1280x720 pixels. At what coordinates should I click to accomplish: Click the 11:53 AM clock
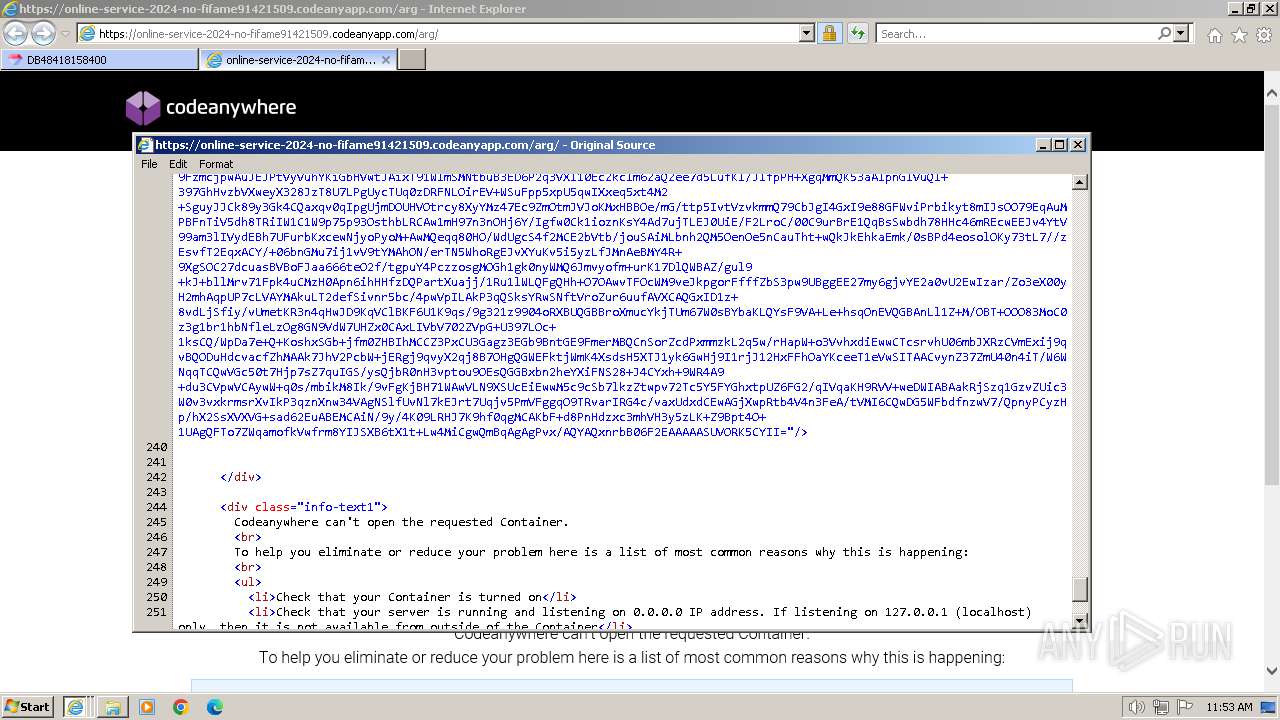coord(1229,707)
